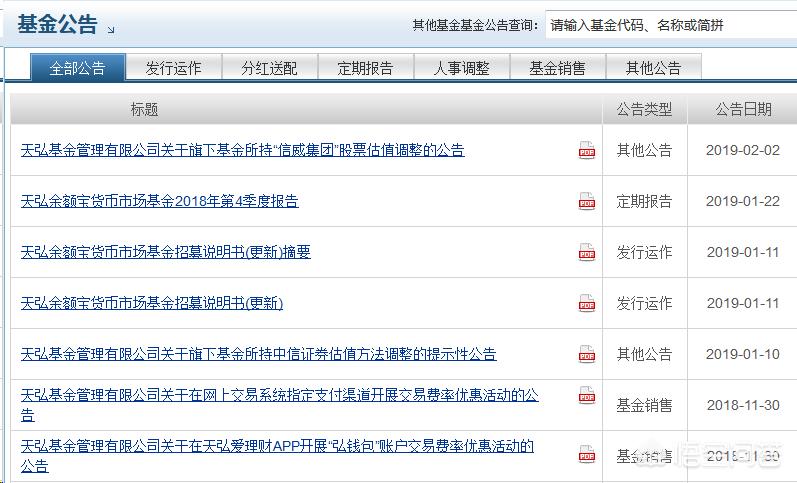Image resolution: width=797 pixels, height=483 pixels.
Task: Switch to the 发行运作 tab
Action: [x=173, y=68]
